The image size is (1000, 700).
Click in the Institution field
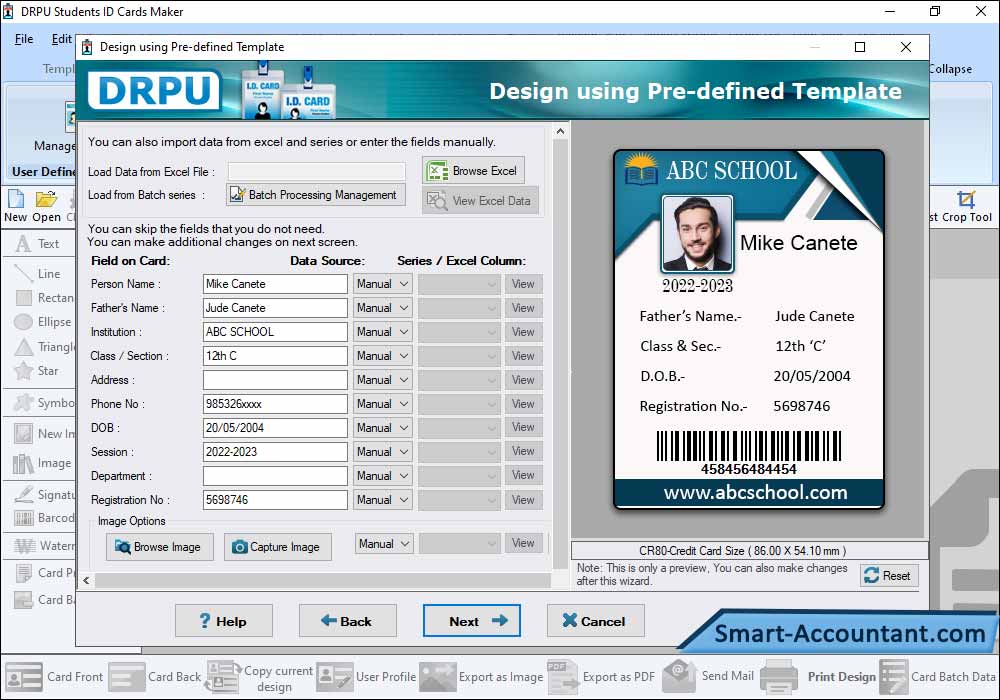pos(276,332)
